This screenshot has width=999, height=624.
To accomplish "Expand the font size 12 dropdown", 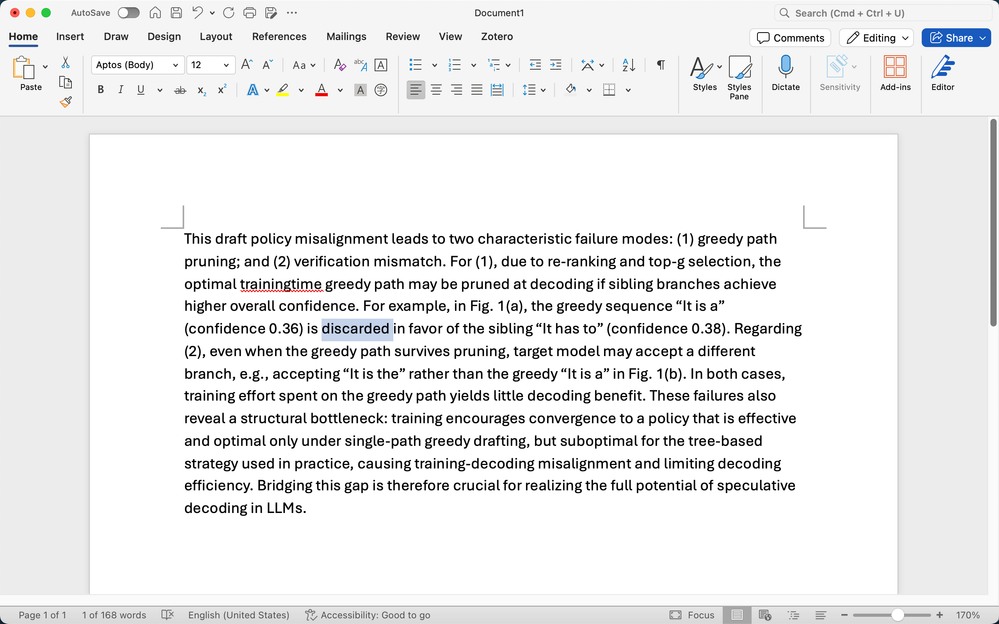I will click(x=228, y=65).
